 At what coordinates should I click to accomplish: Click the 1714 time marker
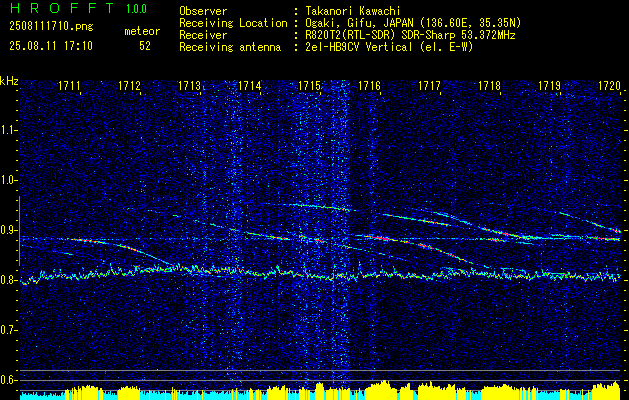(x=250, y=86)
